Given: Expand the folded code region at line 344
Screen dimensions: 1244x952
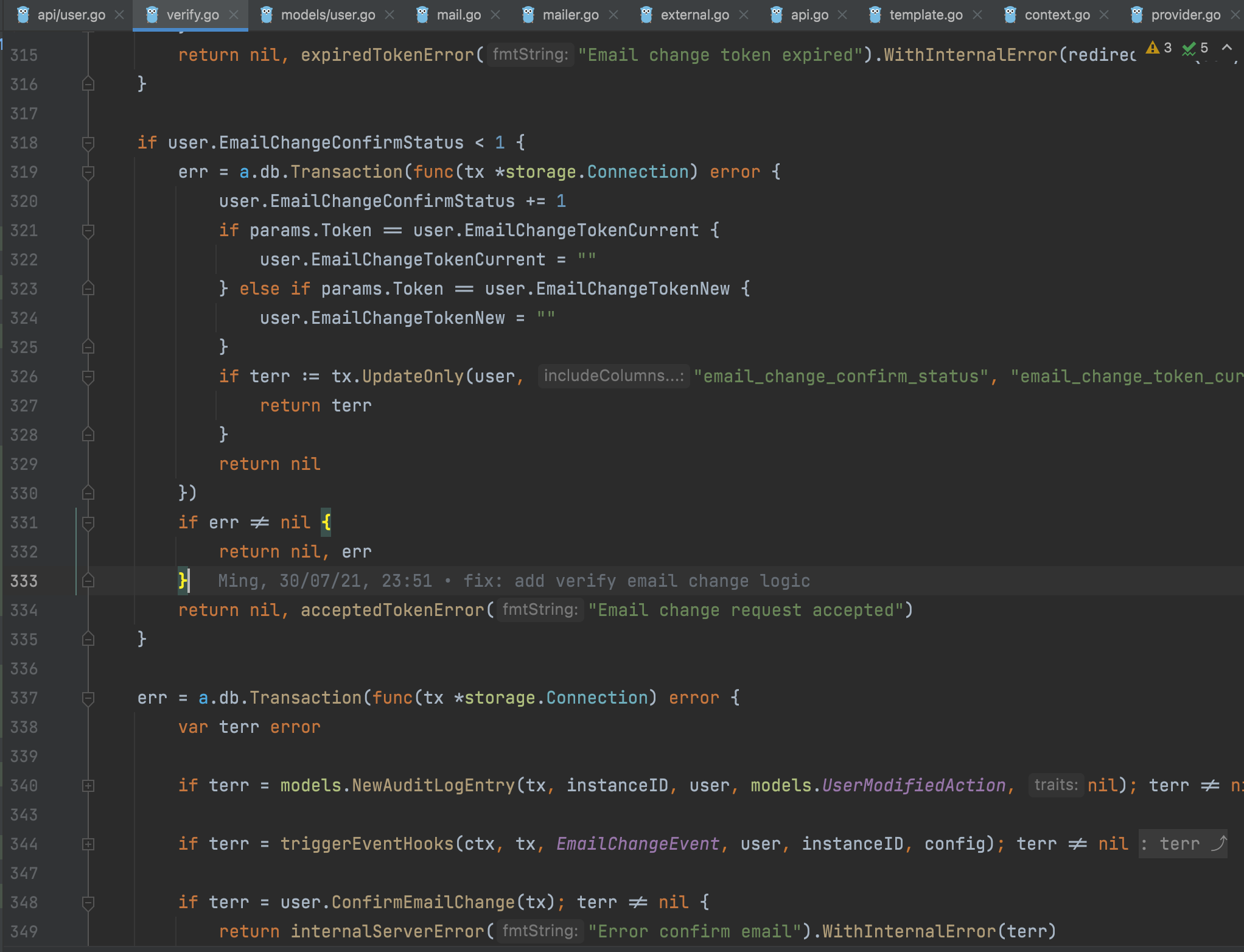Looking at the screenshot, I should [88, 844].
